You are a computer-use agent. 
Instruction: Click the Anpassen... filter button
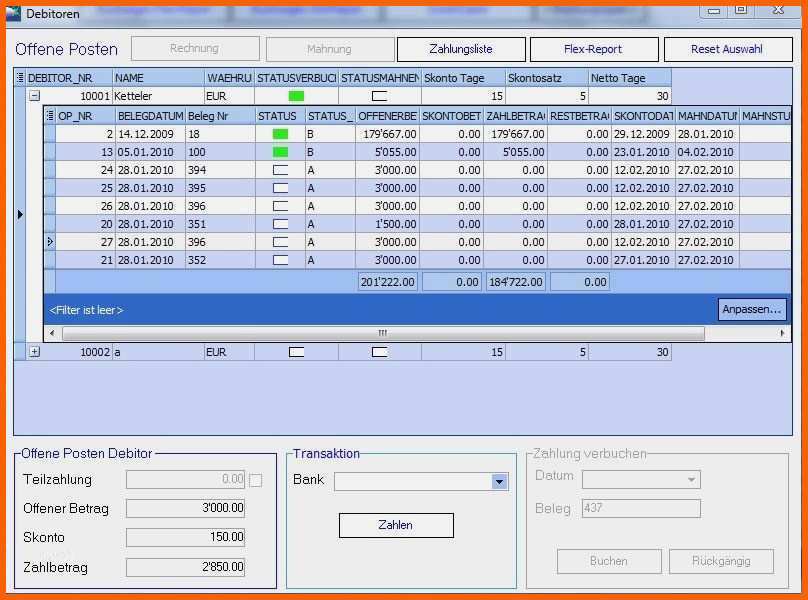752,309
